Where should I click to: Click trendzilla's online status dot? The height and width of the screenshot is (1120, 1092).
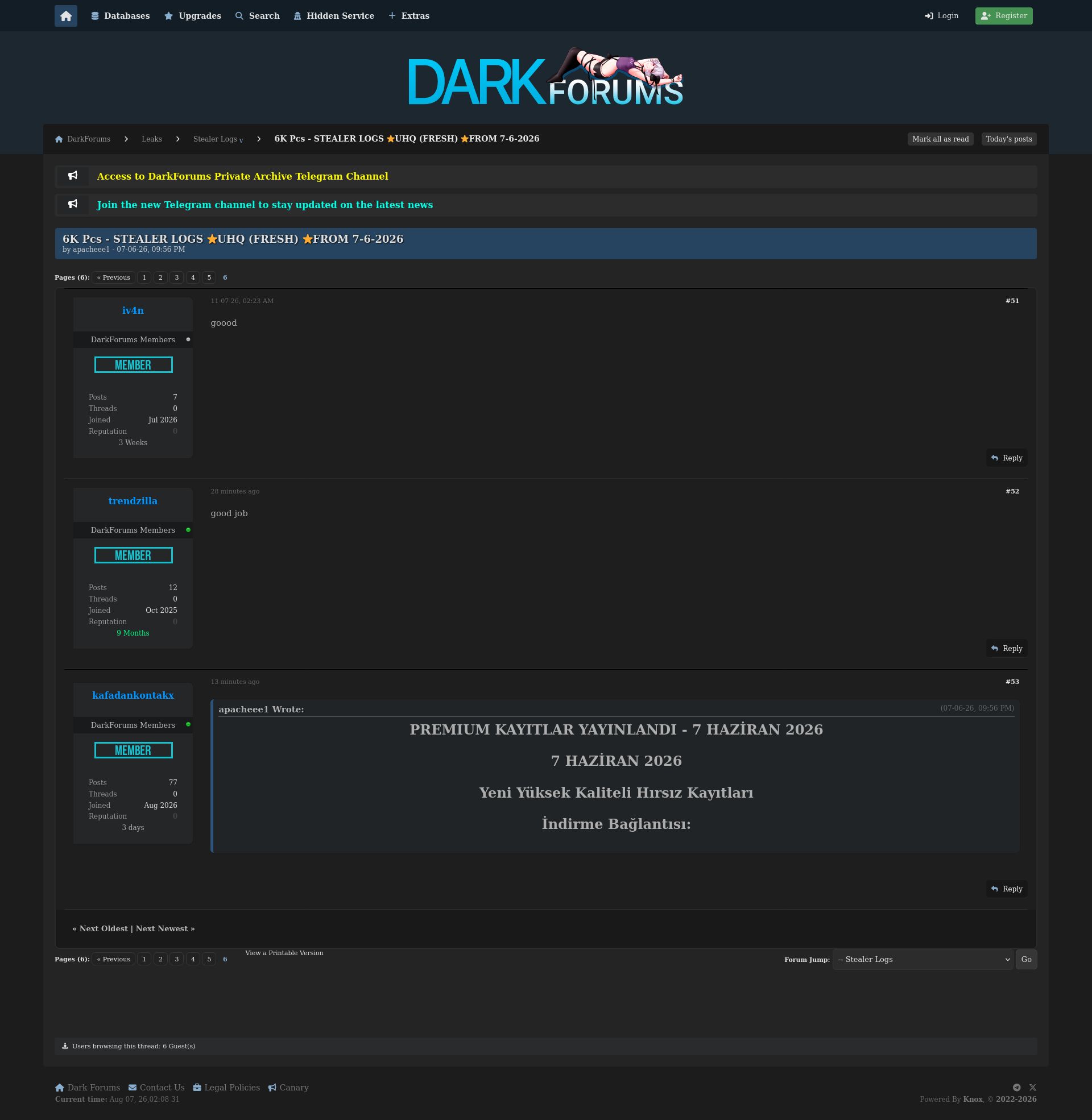point(188,530)
